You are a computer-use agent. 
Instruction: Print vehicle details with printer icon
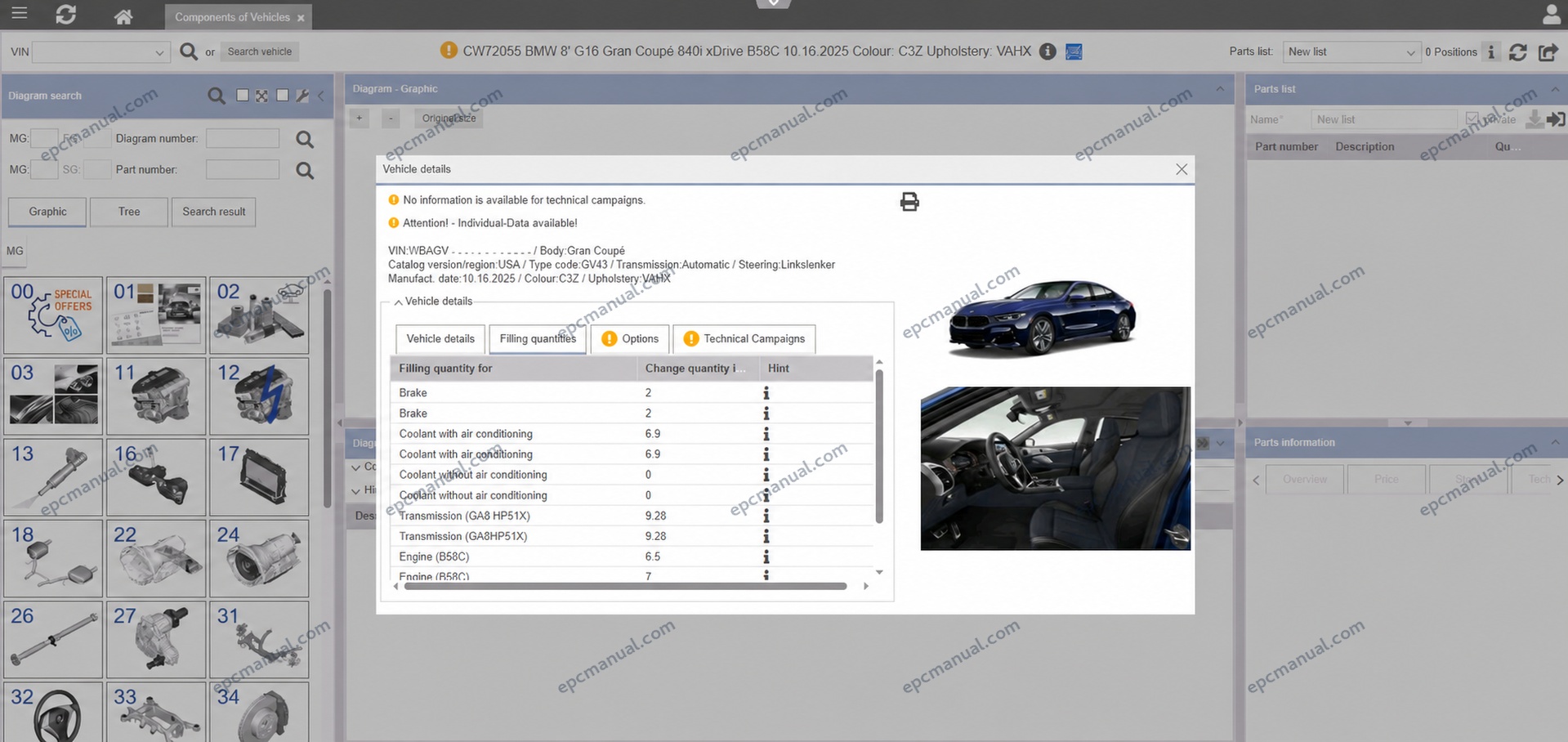coord(909,202)
